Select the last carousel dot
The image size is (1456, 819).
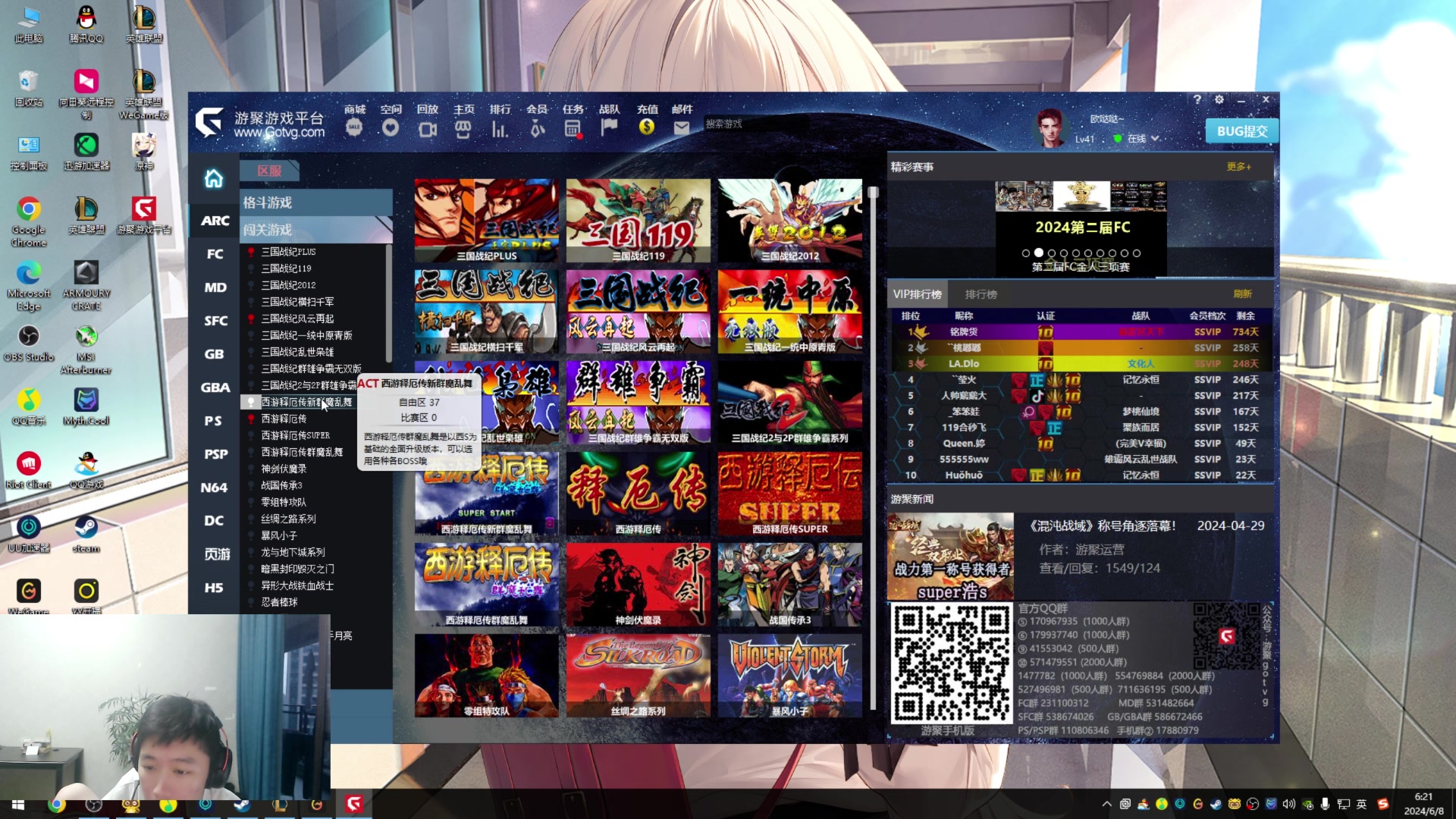pos(1137,253)
